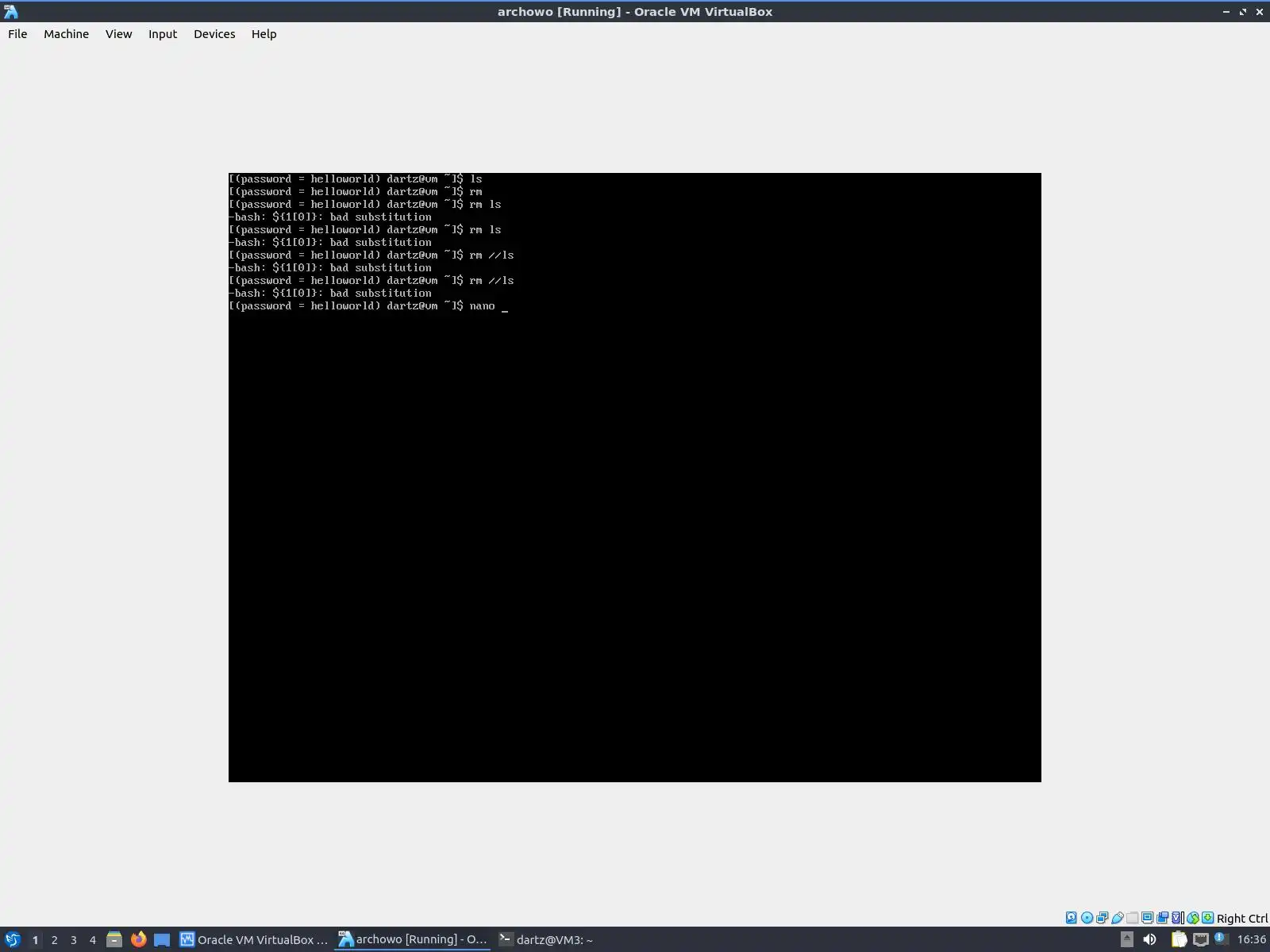Open the Help menu
This screenshot has height=952, width=1270.
264,34
